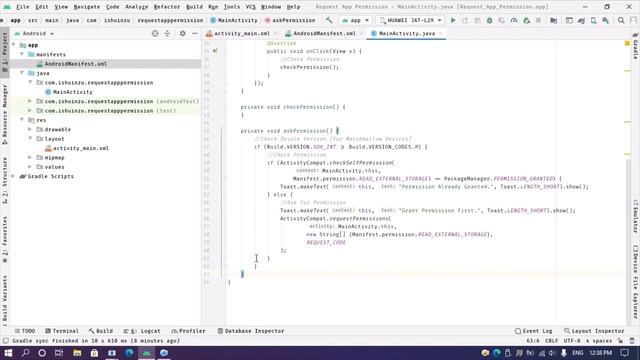Open the Profiler tool window button
Image resolution: width=640 pixels, height=360 pixels.
tap(189, 331)
